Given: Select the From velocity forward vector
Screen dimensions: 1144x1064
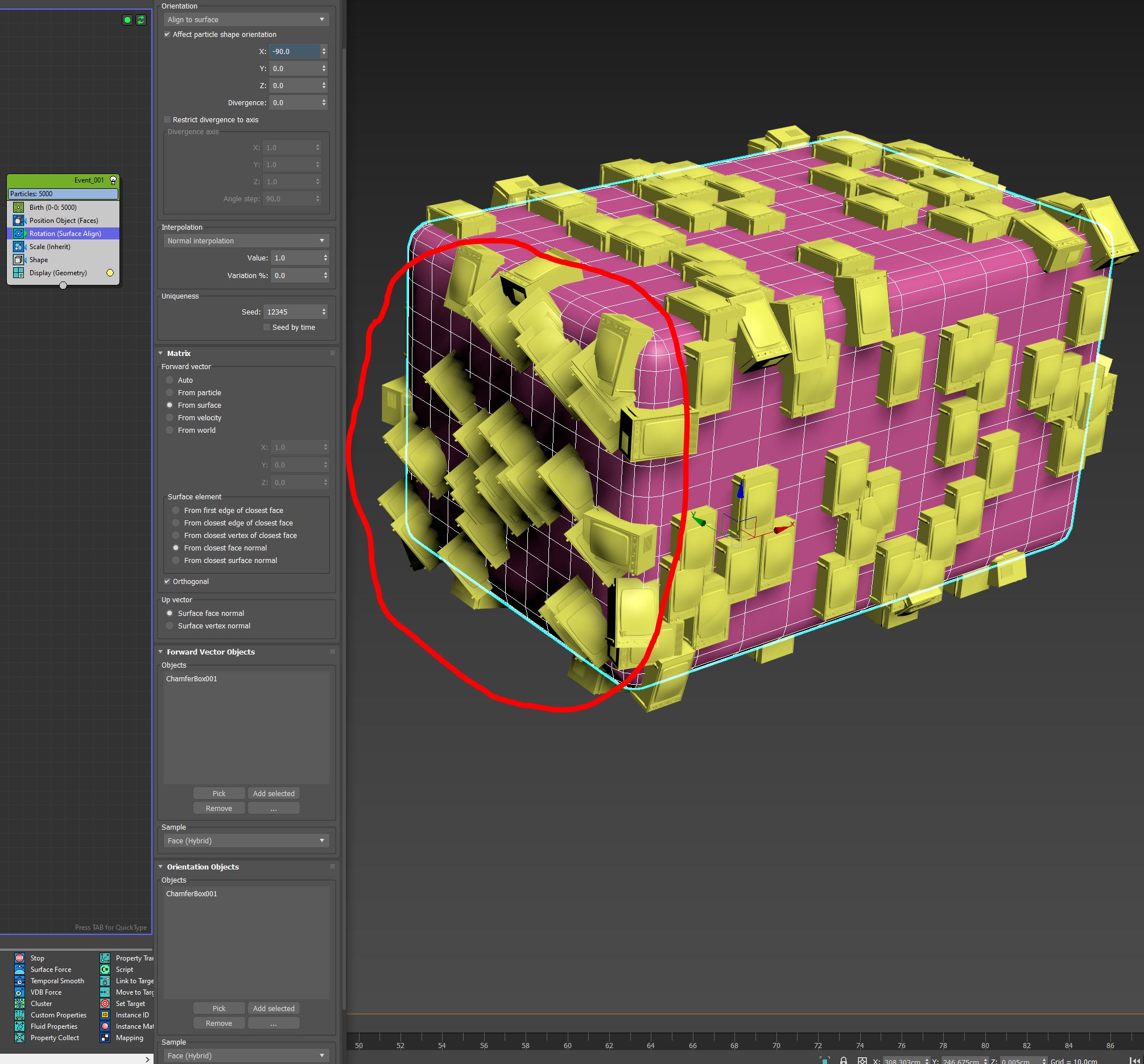Looking at the screenshot, I should pos(170,418).
